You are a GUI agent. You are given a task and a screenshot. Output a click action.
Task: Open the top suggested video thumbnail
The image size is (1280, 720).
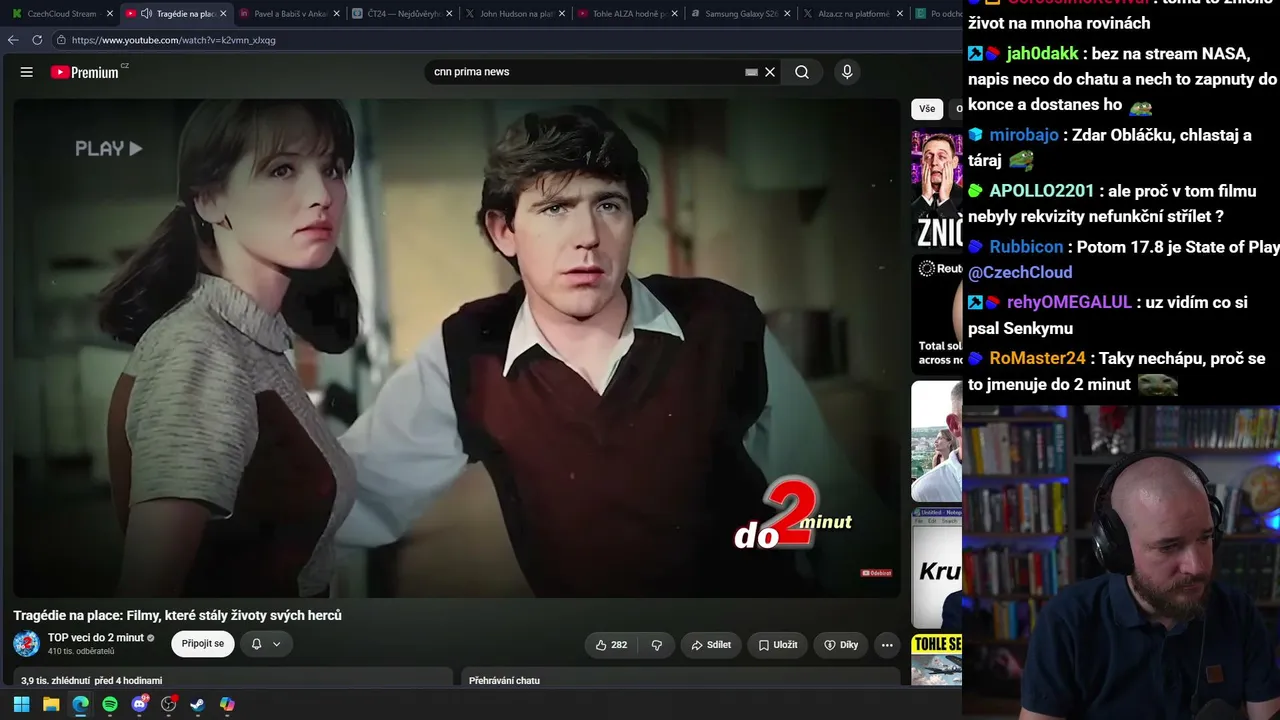[x=937, y=190]
